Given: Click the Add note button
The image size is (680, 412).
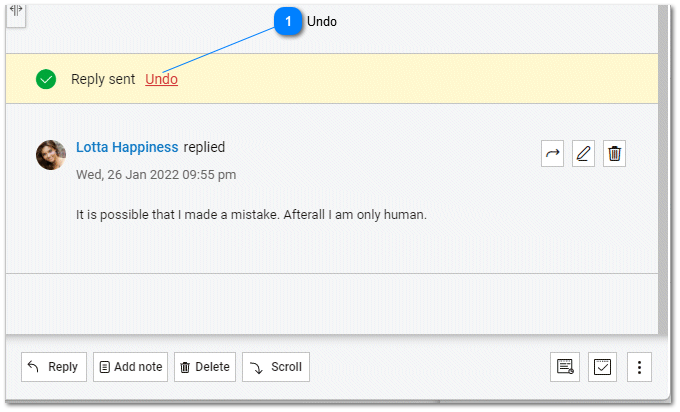Looking at the screenshot, I should click(130, 367).
